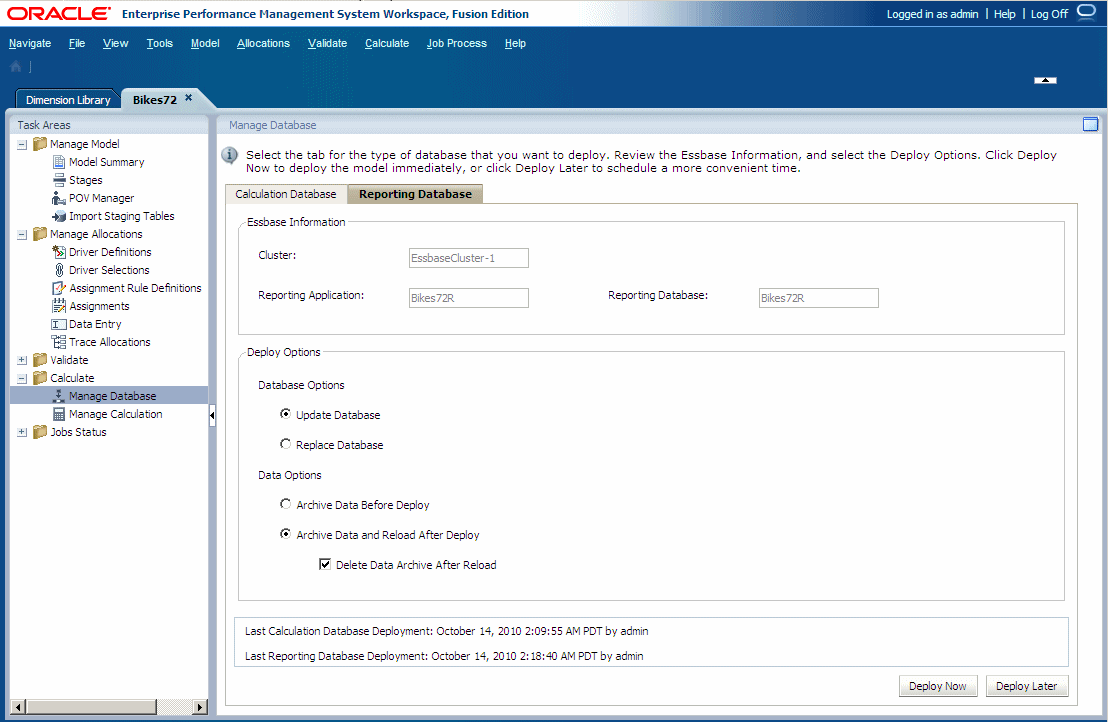Click inside the Reporting Application field
Screen dimensions: 1108x722
tap(468, 297)
